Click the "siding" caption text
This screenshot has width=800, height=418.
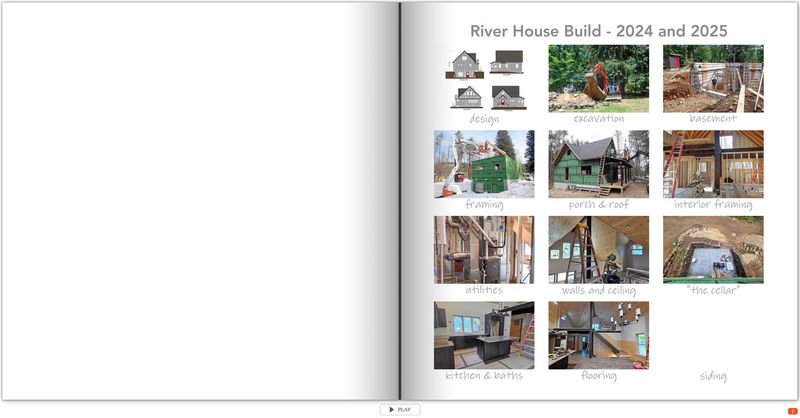pyautogui.click(x=713, y=376)
